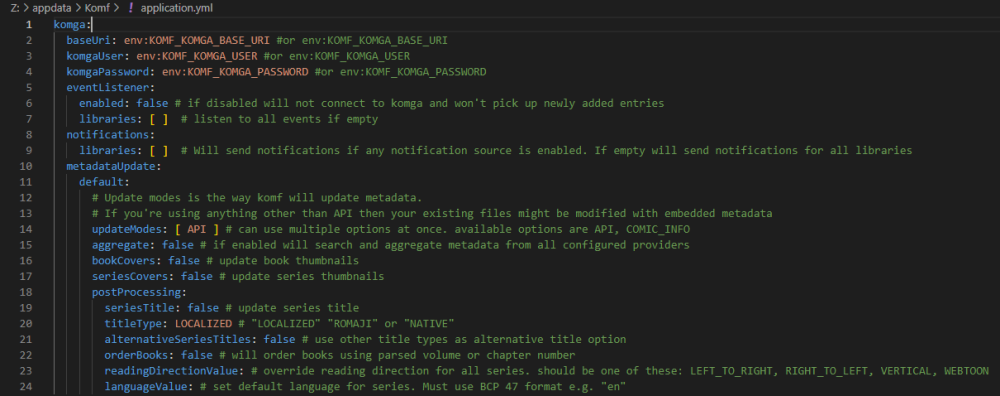Click the LOCALIZED titleType value
Viewport: 1000px width, 396px height.
[203, 323]
